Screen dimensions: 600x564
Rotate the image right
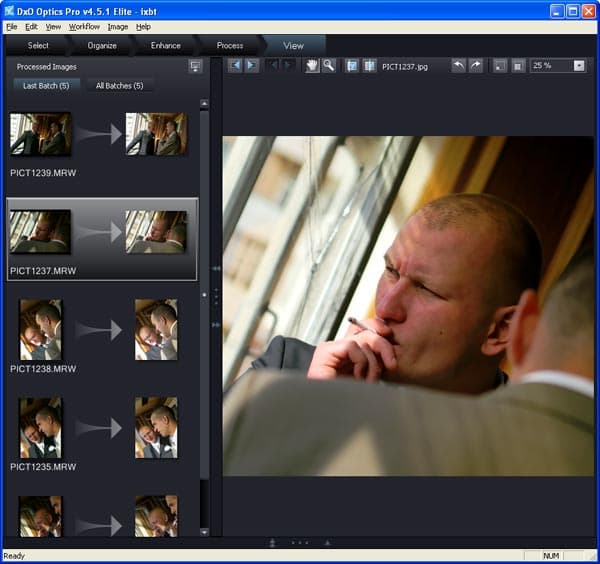475,66
